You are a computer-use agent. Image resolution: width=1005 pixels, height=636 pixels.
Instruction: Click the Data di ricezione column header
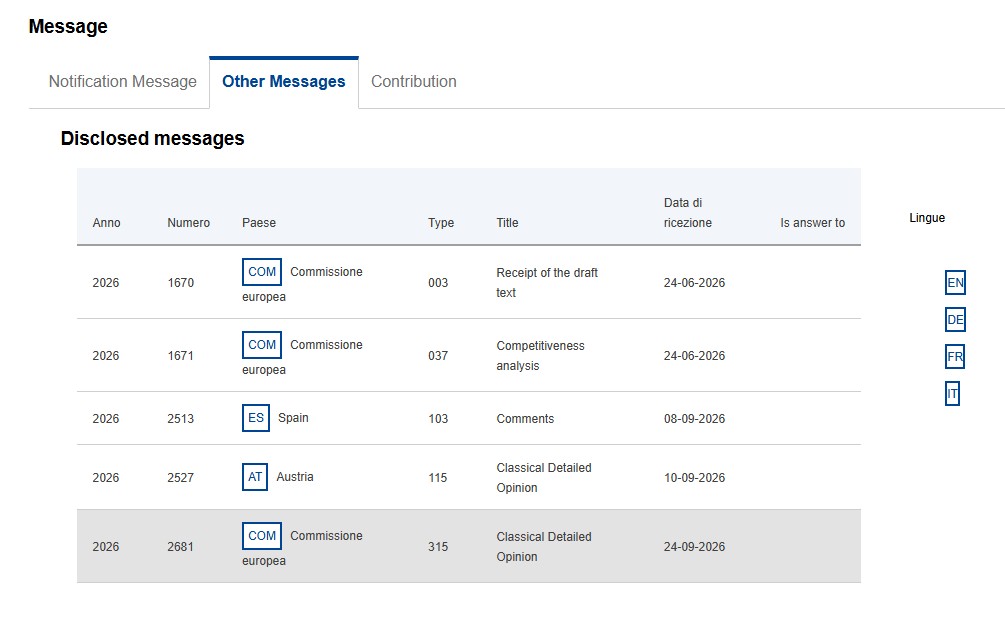click(x=688, y=213)
